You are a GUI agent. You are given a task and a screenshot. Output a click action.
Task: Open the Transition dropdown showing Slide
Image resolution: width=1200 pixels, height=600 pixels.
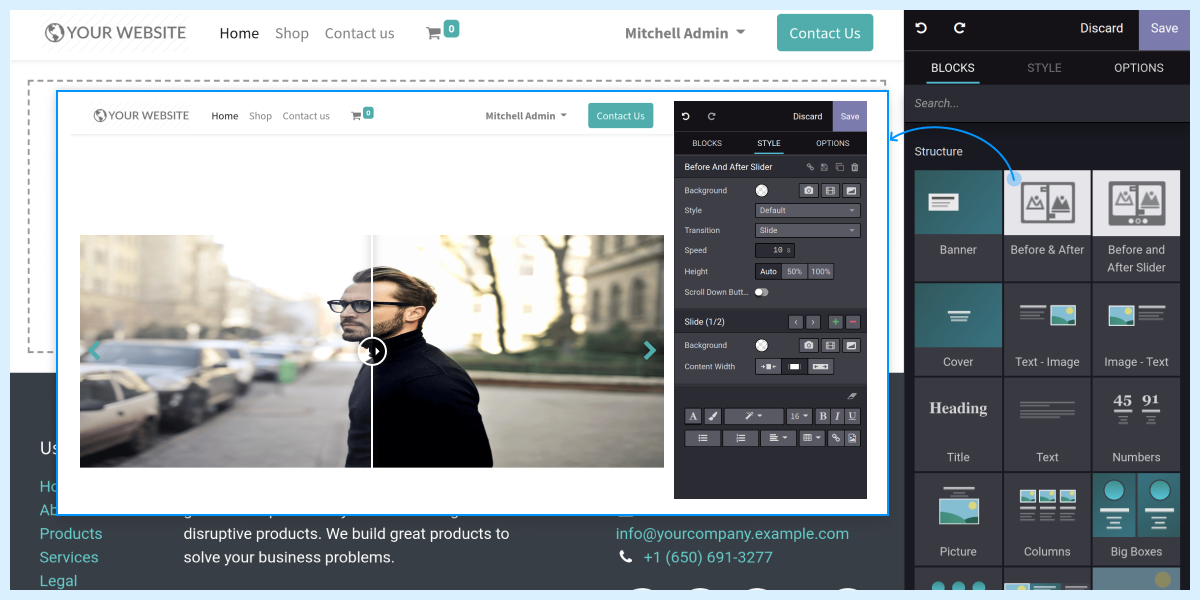[x=808, y=230]
